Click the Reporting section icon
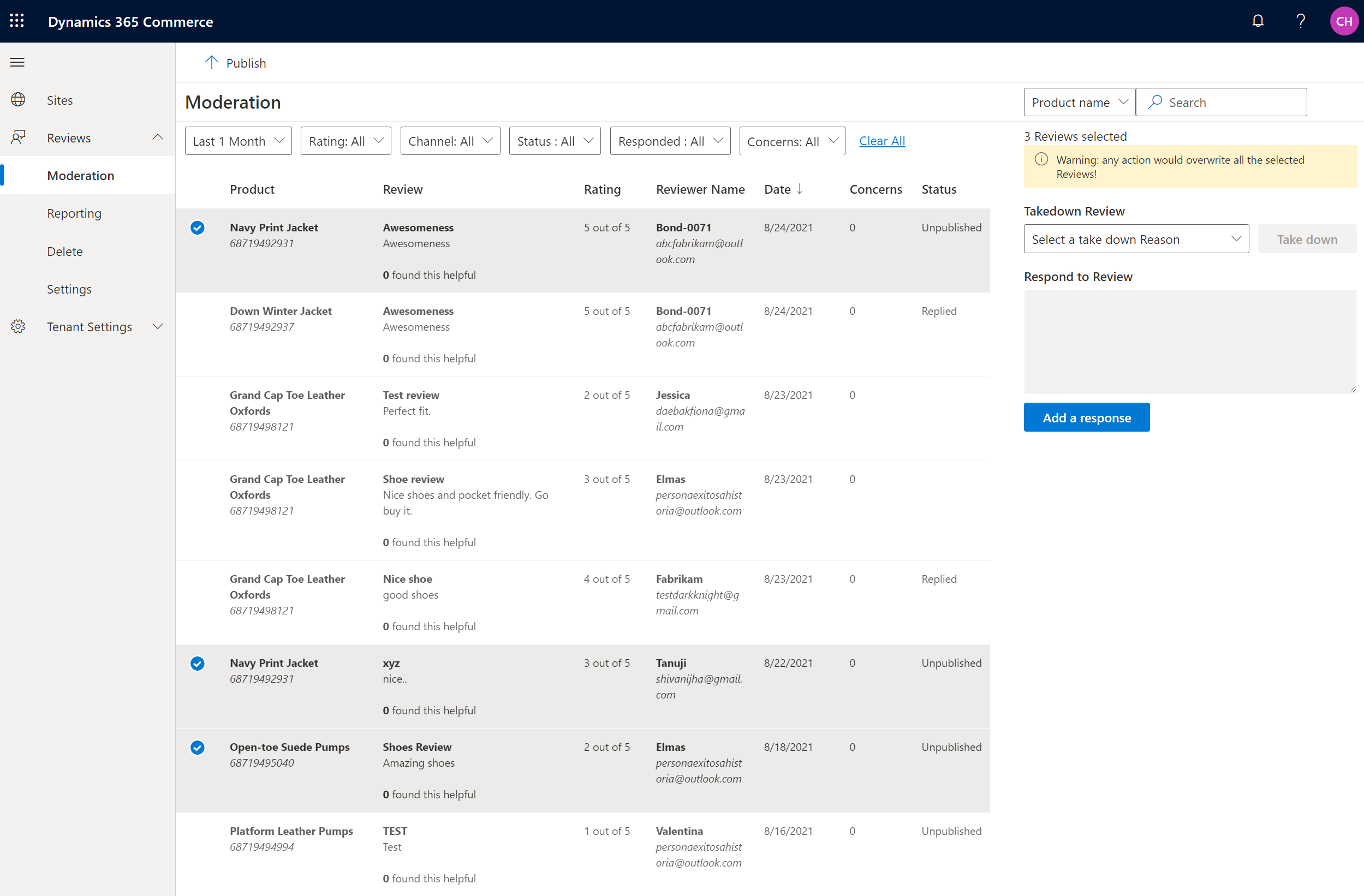This screenshot has height=896, width=1364. (74, 213)
